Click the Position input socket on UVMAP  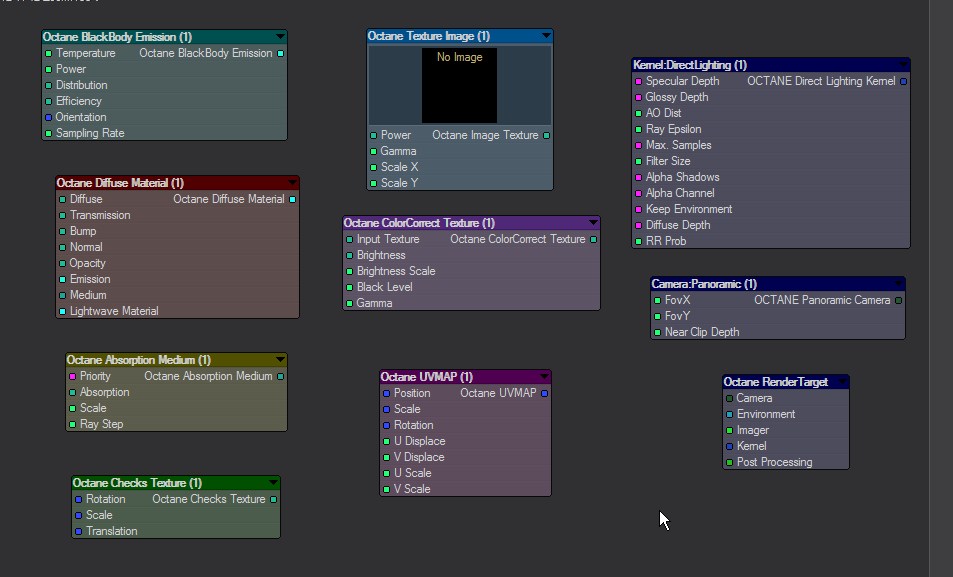[386, 393]
